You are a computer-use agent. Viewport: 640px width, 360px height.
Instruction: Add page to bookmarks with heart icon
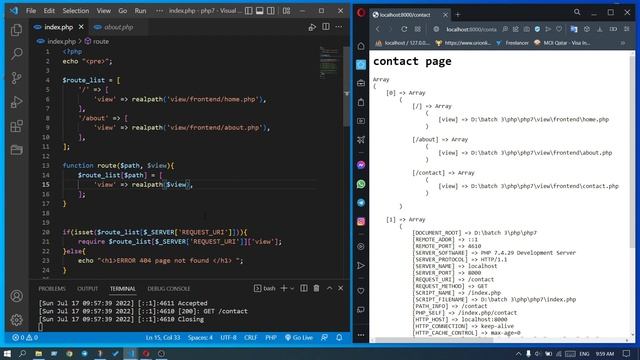click(559, 29)
